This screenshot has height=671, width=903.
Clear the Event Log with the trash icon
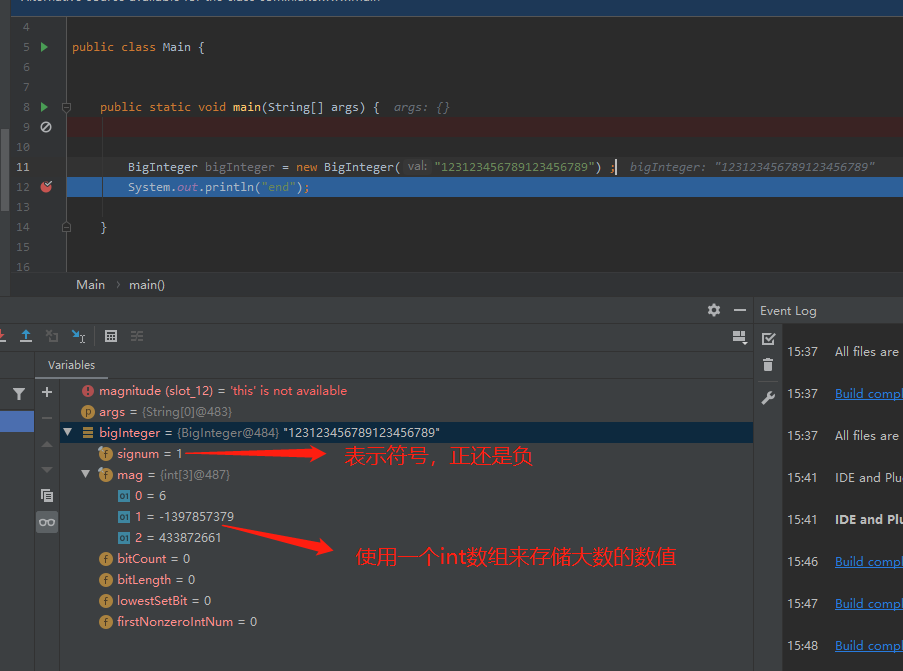tap(768, 365)
